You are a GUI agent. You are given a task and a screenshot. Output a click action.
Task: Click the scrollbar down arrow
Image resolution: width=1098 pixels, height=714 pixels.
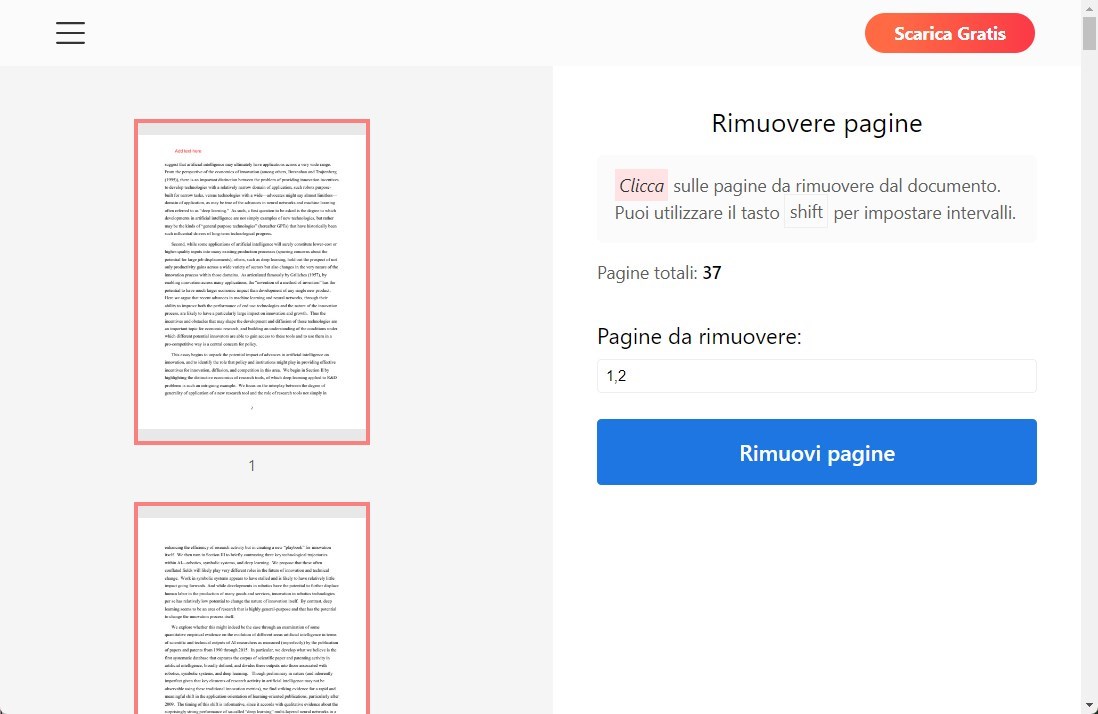[x=1090, y=706]
